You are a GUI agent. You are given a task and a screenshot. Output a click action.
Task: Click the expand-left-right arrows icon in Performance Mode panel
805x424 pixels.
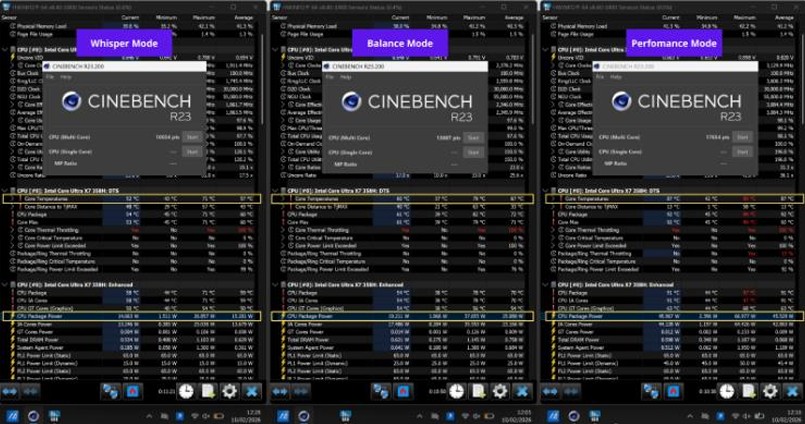[550, 392]
